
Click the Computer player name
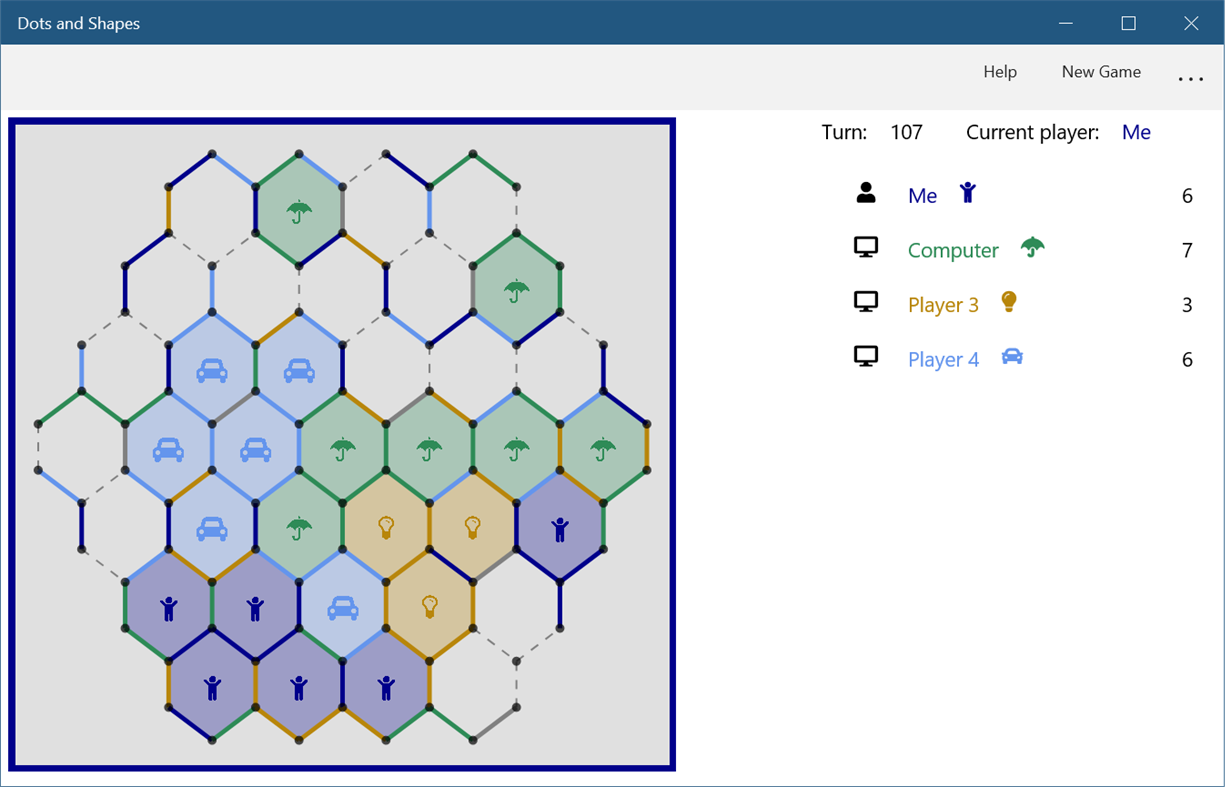point(952,249)
